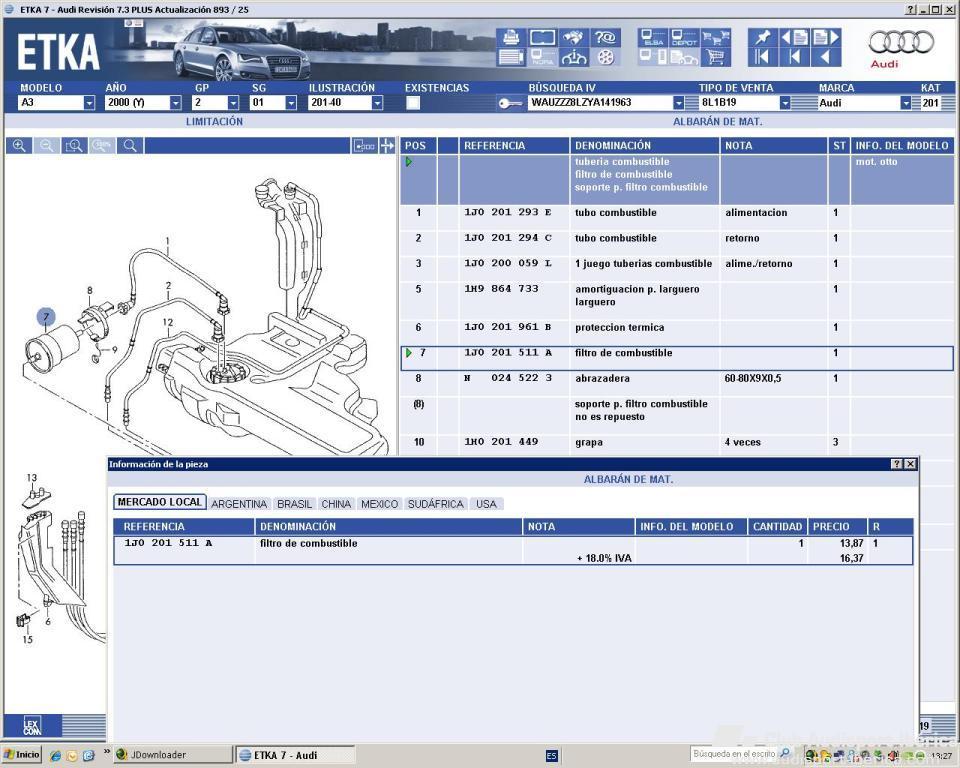Open the Modelo A3 dropdown
The width and height of the screenshot is (960, 768).
pos(89,103)
